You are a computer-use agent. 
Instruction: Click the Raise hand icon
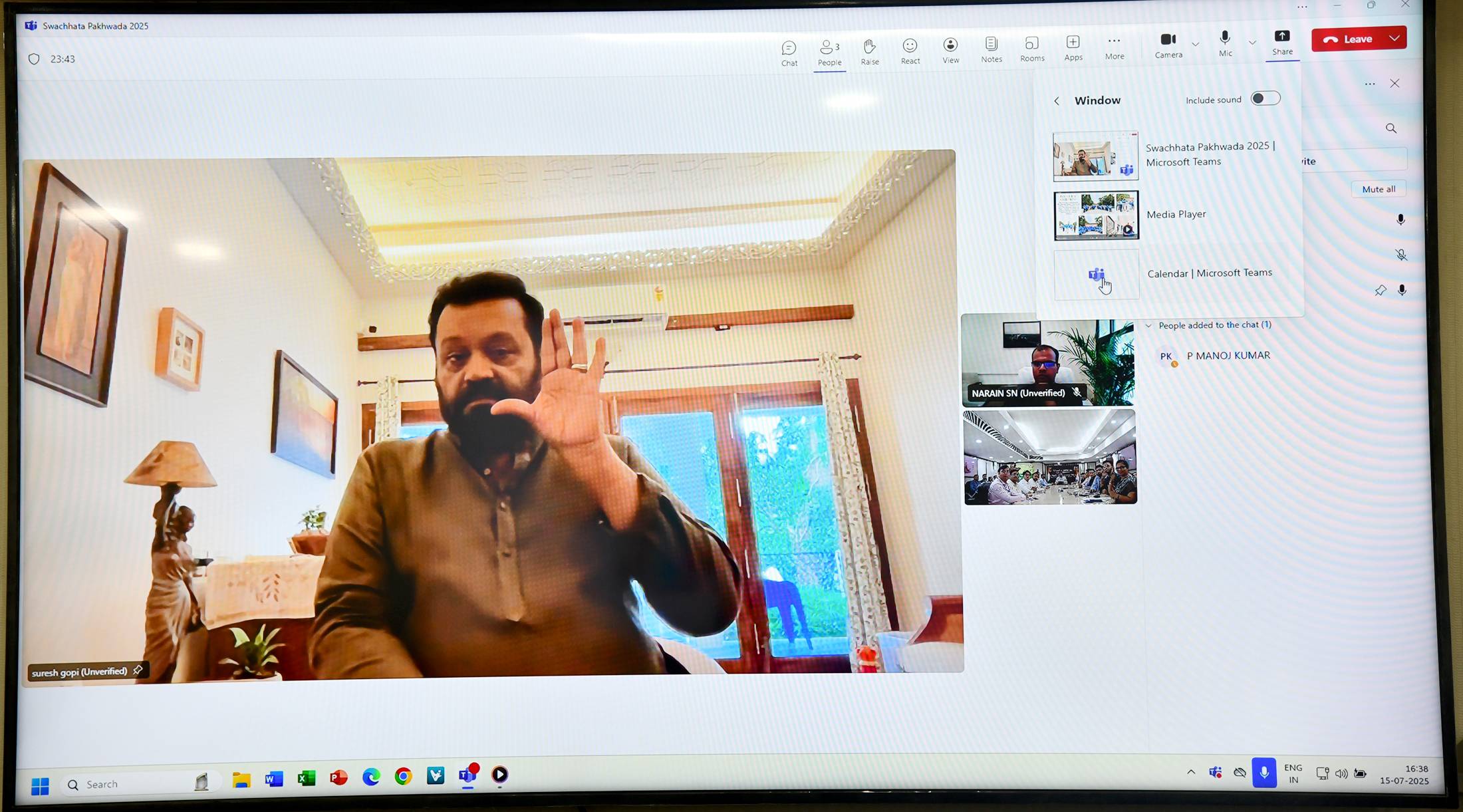click(x=869, y=46)
